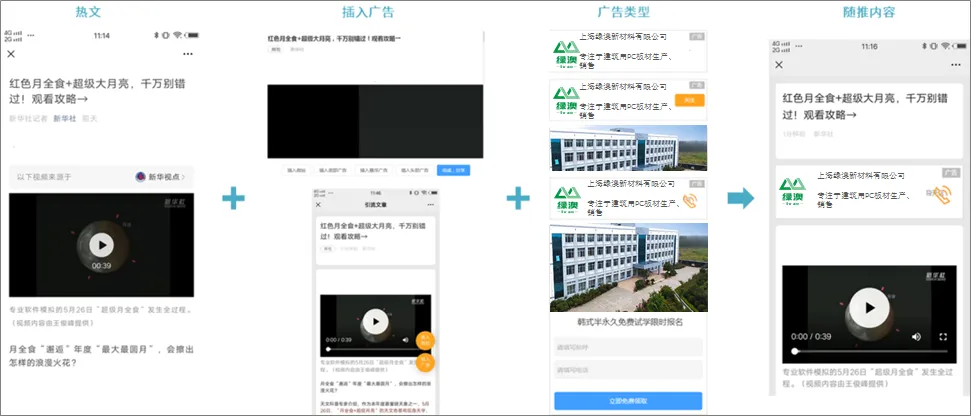
Task: Select the third insert-ad option below editor preview
Action: (x=377, y=171)
